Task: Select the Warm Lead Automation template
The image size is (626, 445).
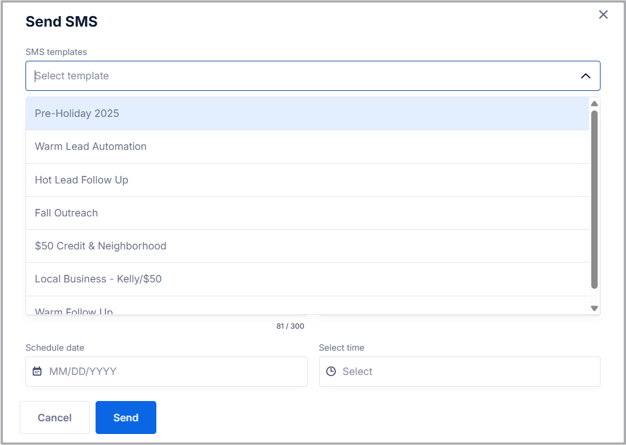Action: (x=91, y=147)
